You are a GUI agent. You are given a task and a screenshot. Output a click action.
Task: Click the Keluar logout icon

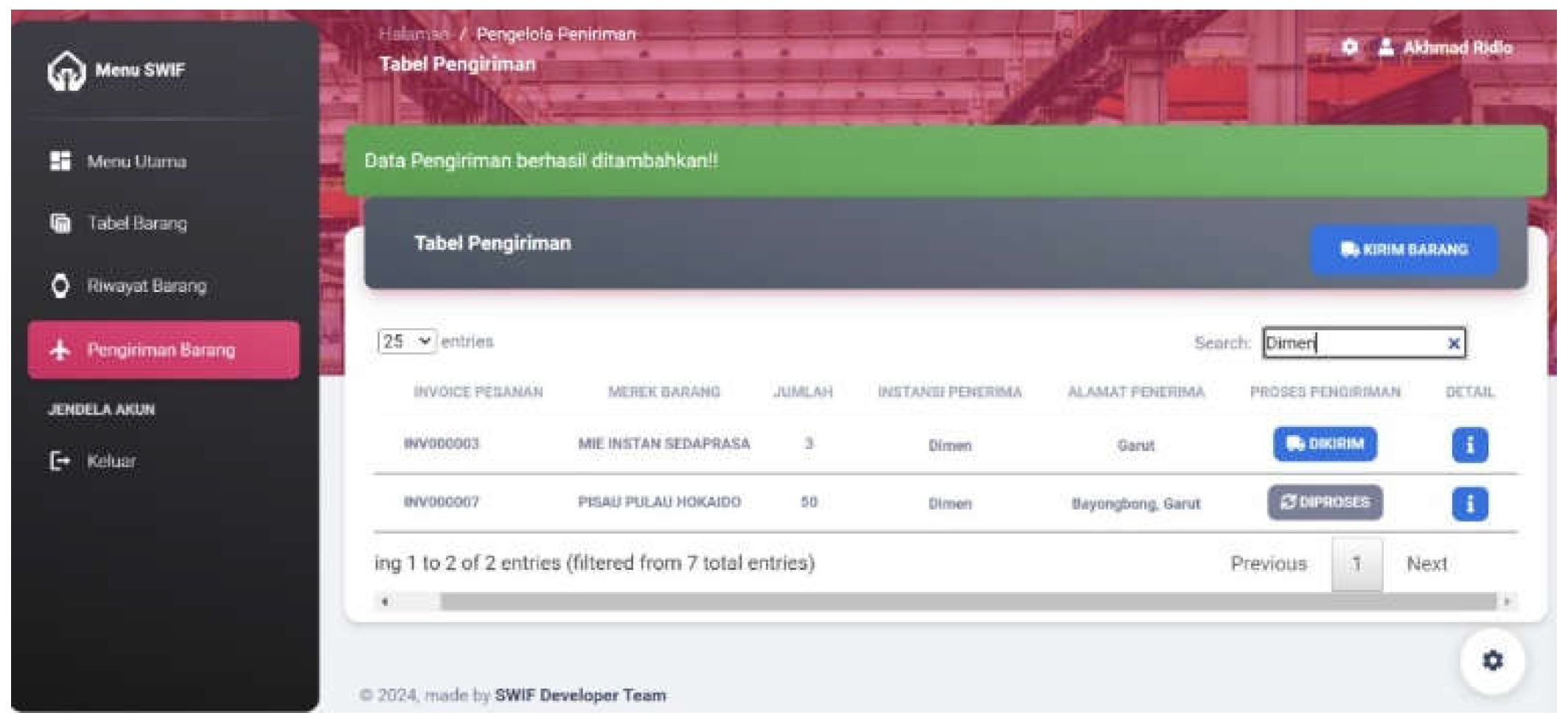(x=60, y=462)
